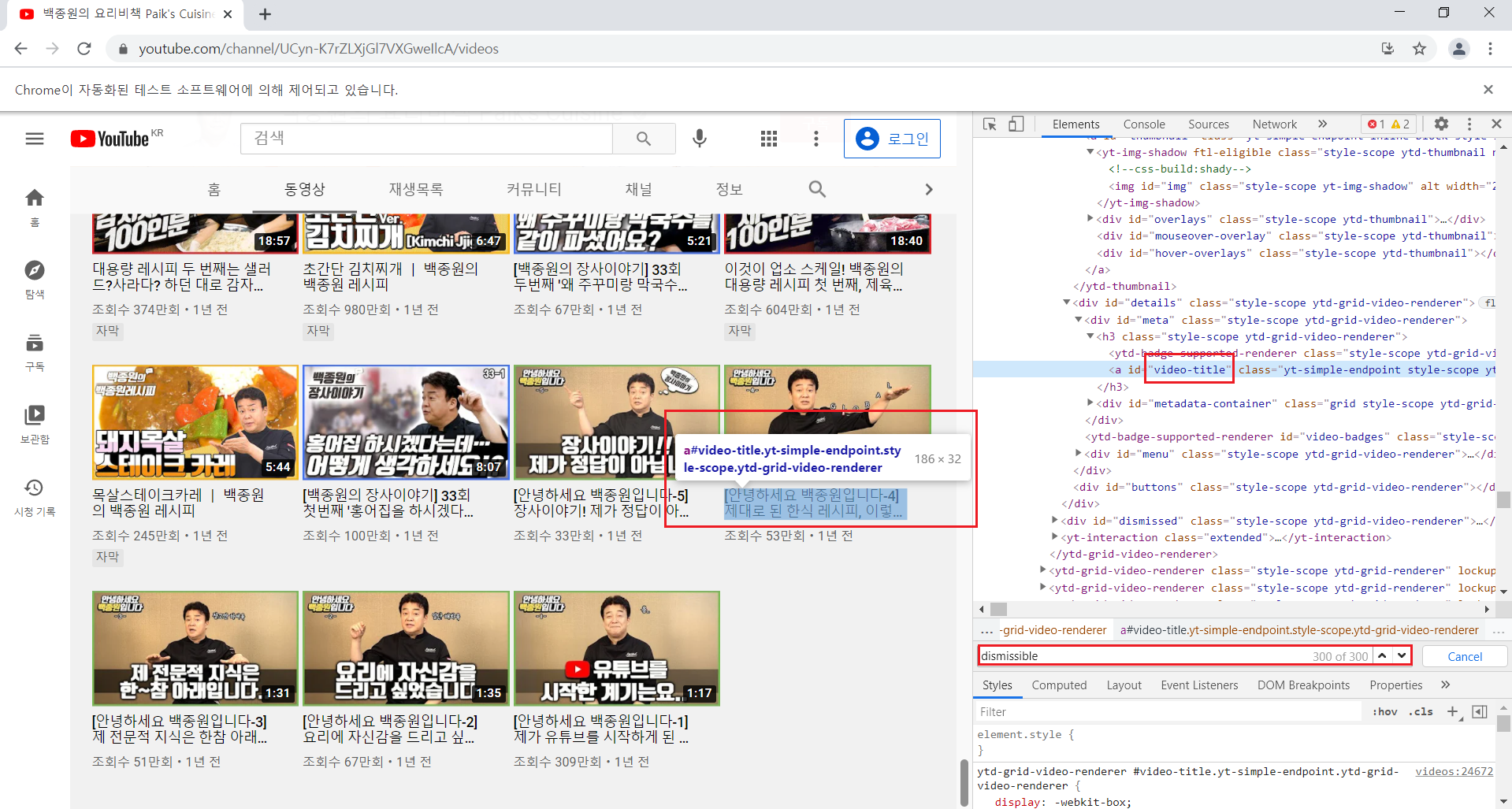Image resolution: width=1512 pixels, height=809 pixels.
Task: Open DevTools settings gear
Action: tap(1441, 124)
